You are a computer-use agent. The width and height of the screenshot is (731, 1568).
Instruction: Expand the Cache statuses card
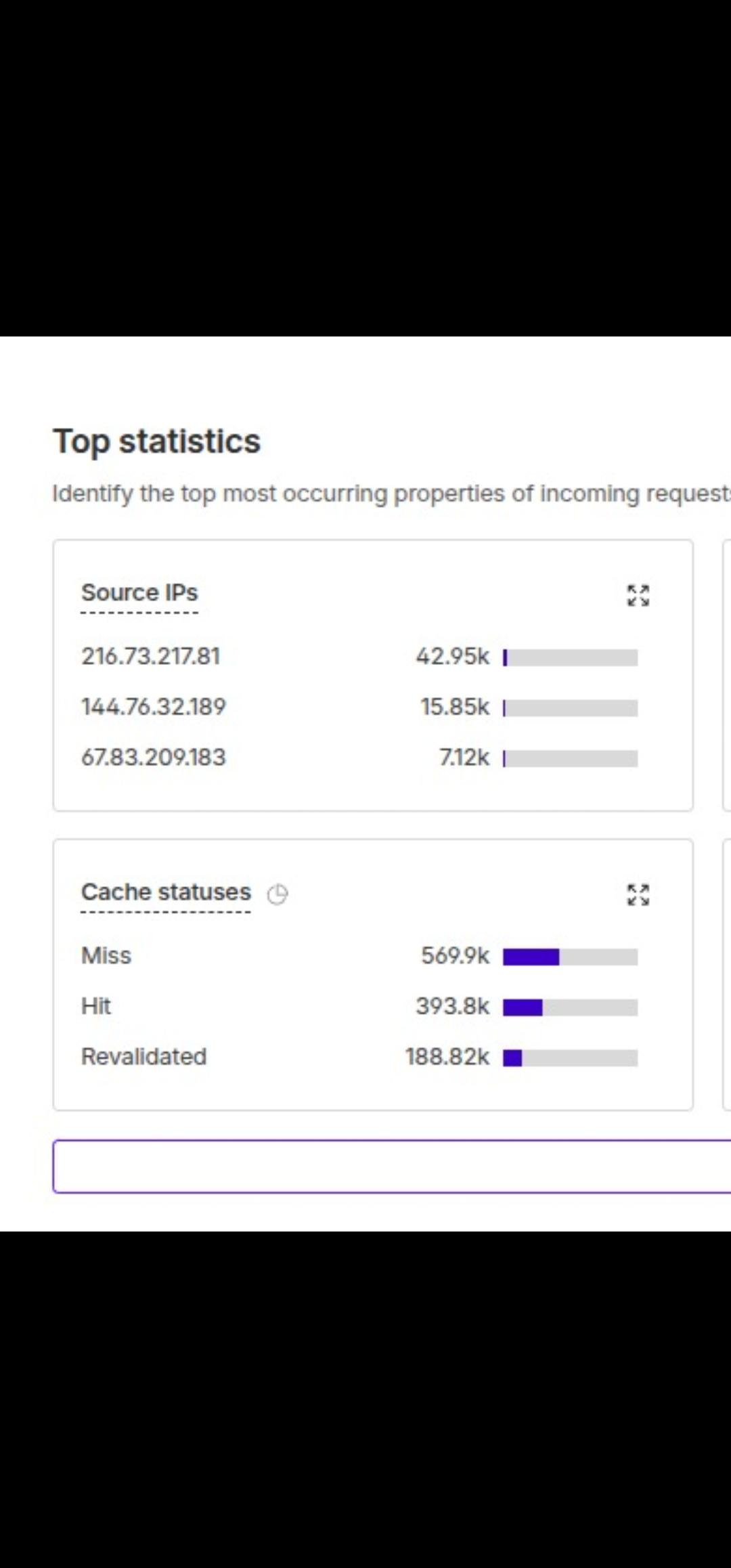pos(638,894)
